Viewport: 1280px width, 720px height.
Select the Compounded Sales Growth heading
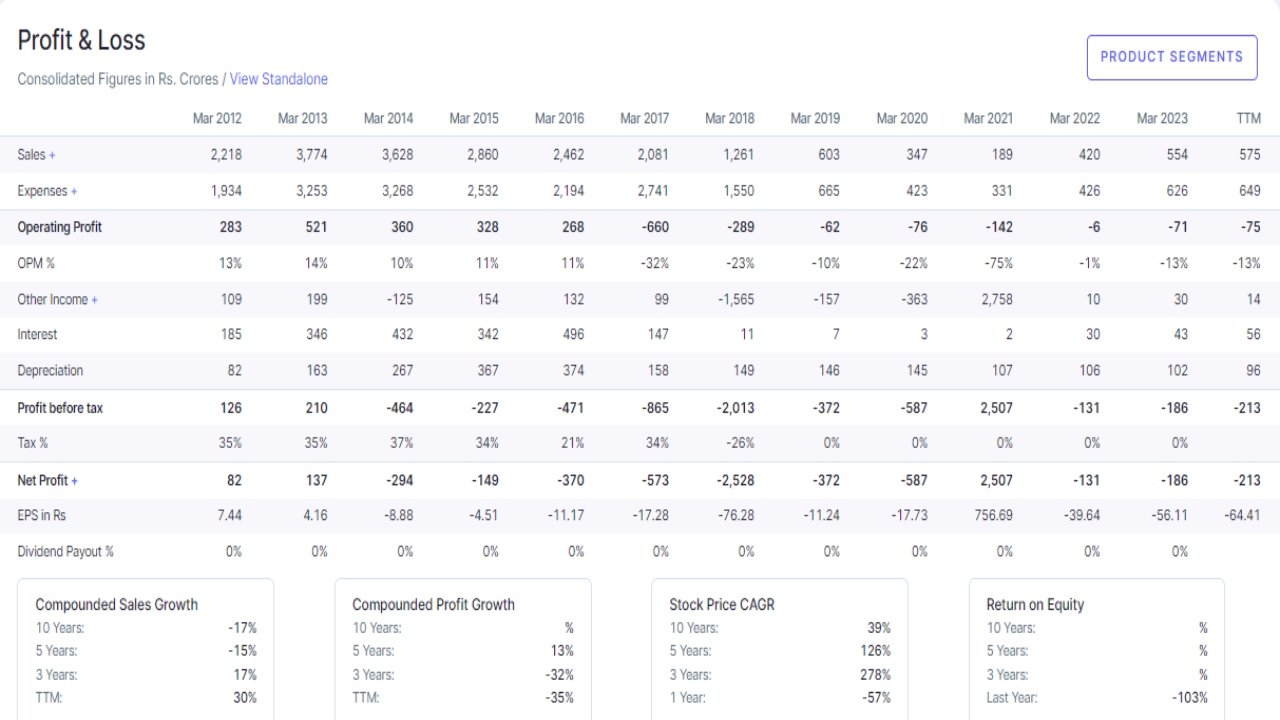tap(116, 604)
